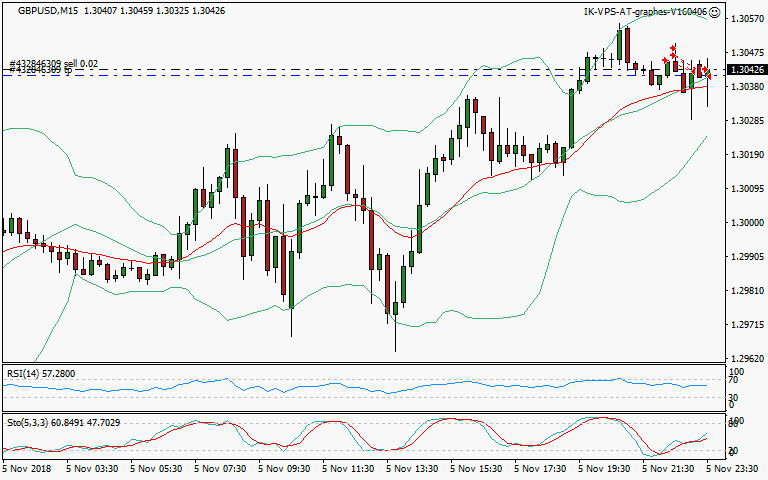Select the #432846309 tp label
The height and width of the screenshot is (480, 768).
[x=41, y=71]
